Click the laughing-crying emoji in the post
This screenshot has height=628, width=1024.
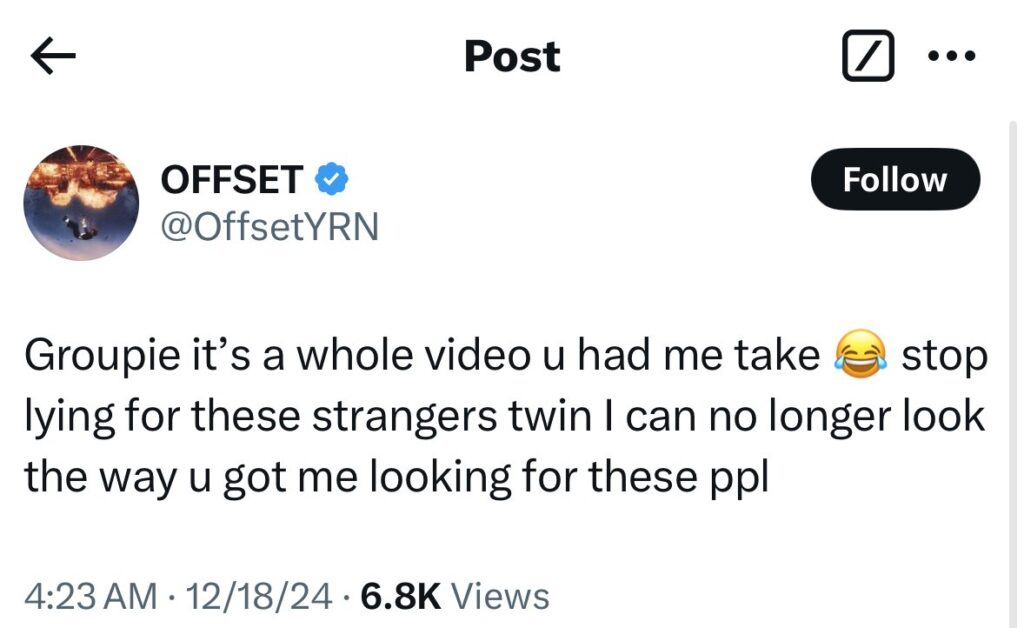pos(860,354)
